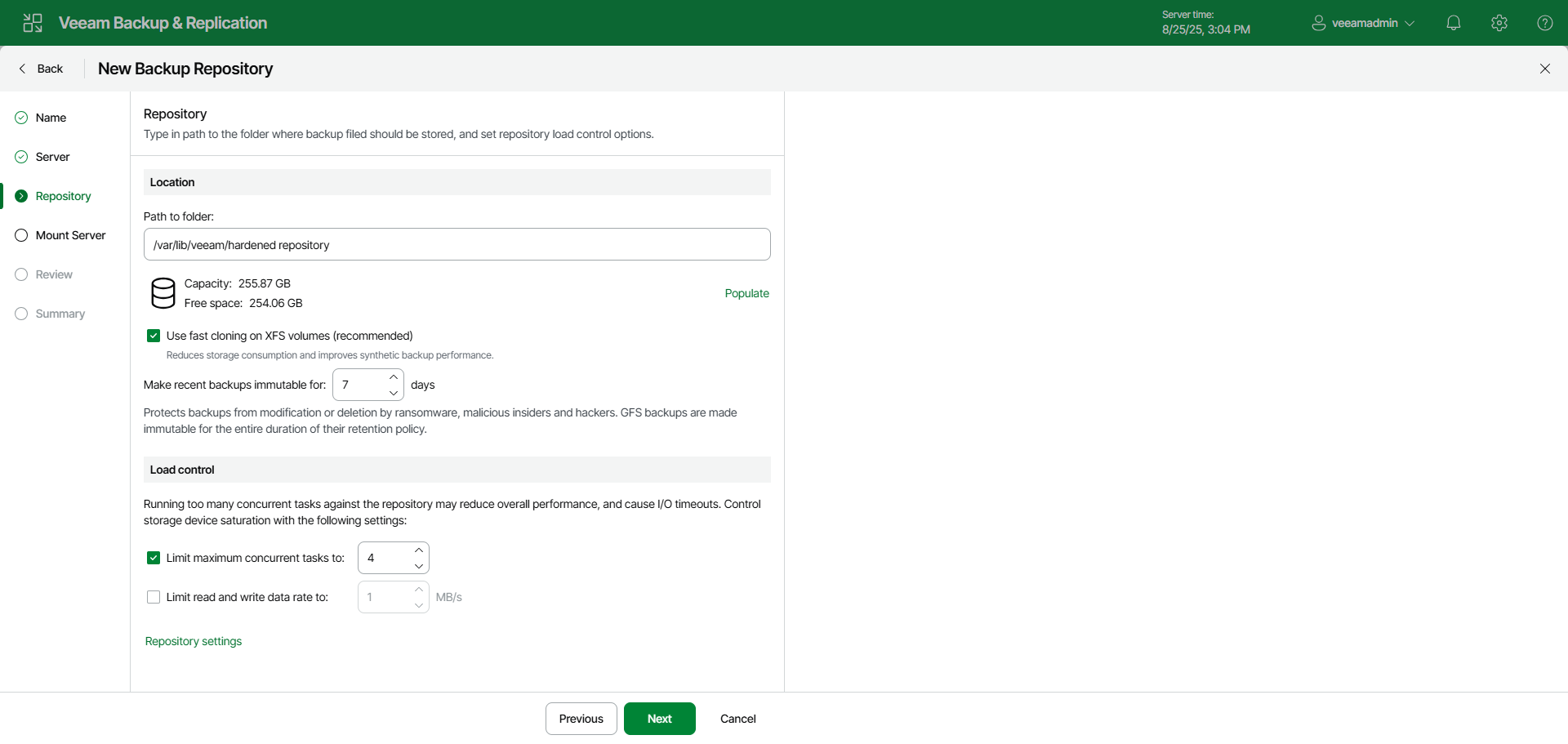Select the Mount Server wizard step
The image size is (1568, 744).
[x=70, y=235]
